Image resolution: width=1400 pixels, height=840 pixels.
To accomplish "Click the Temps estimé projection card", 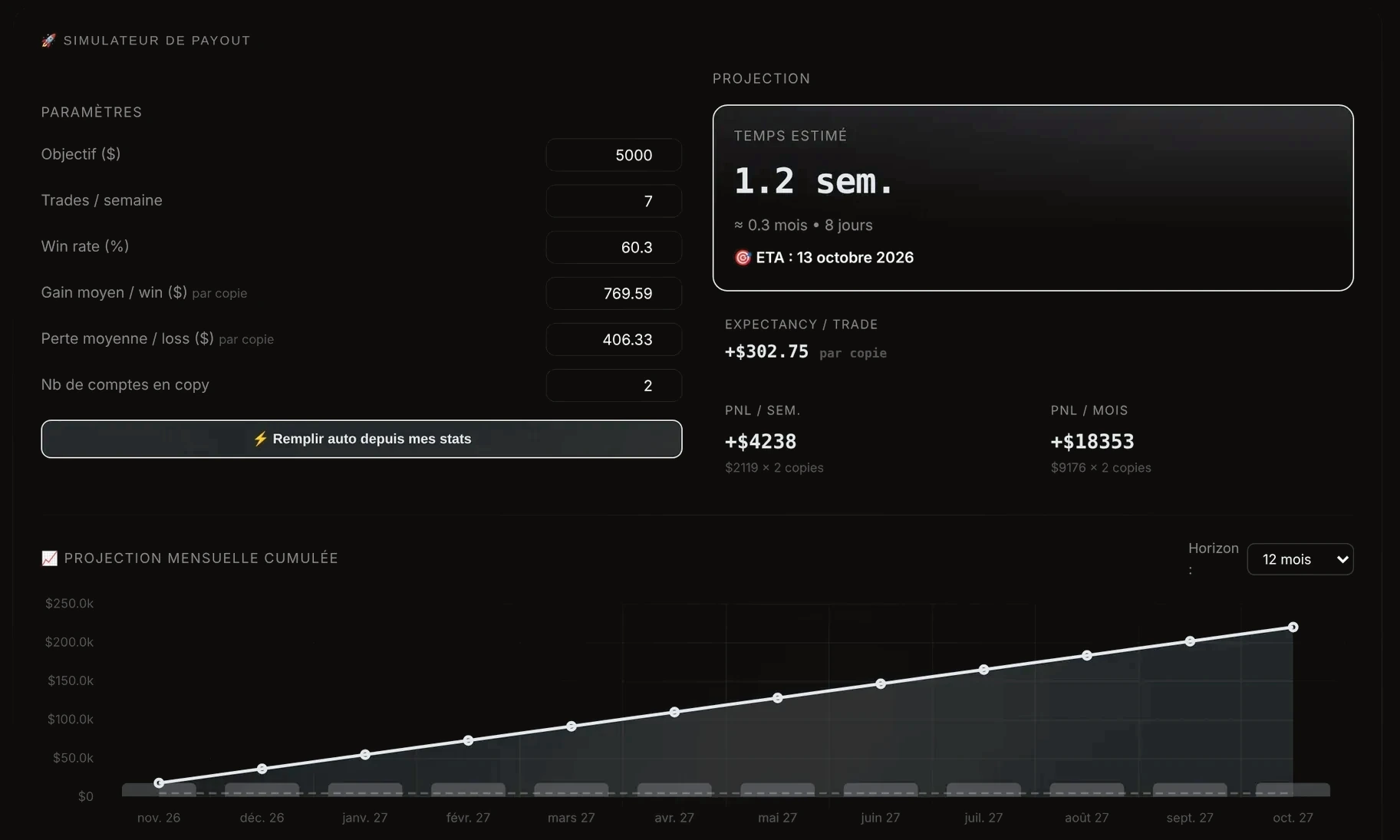I will click(1033, 198).
